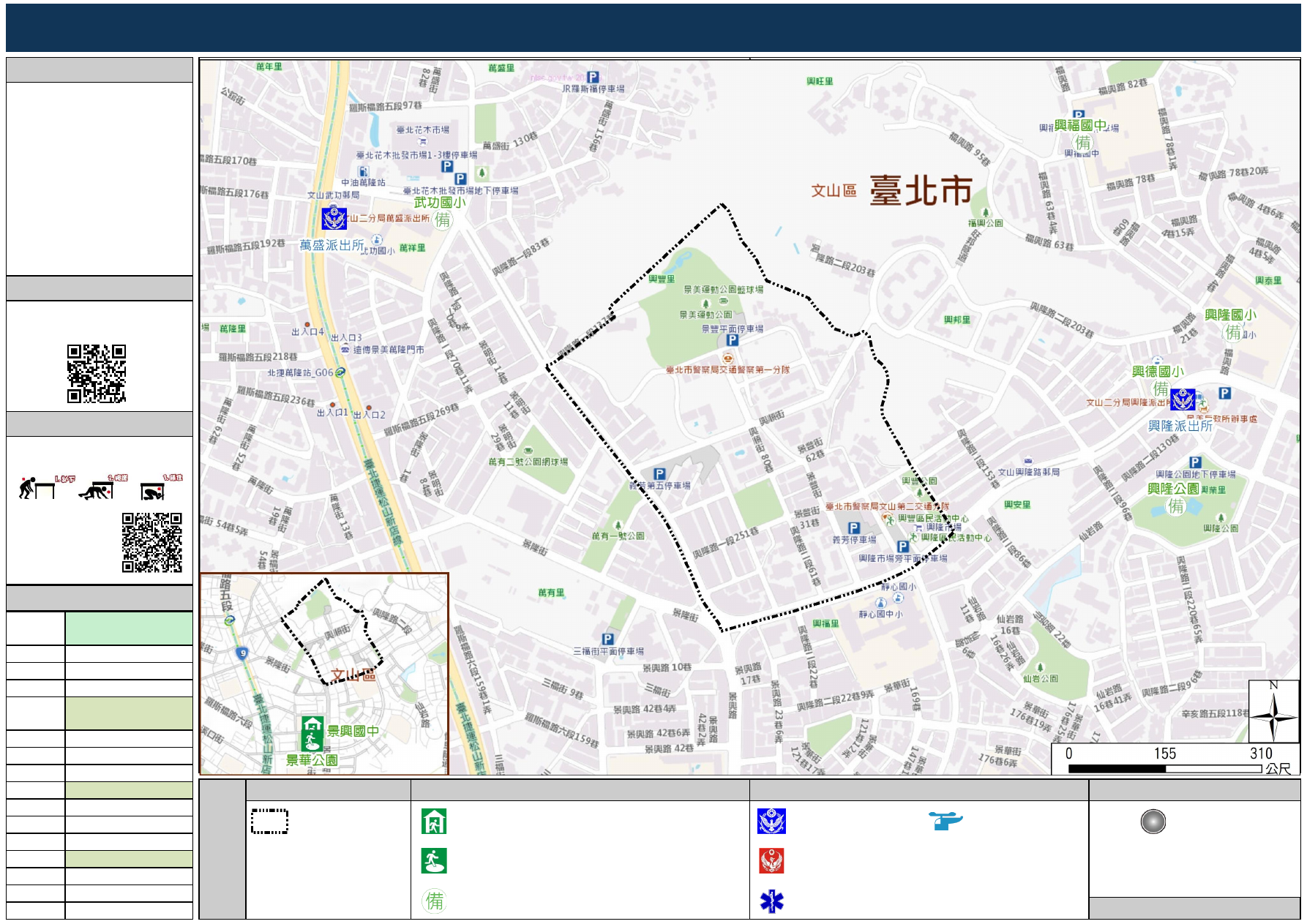1307x924 pixels.
Task: Click the 備 marker in 興隆公園
Action: coord(1175,506)
